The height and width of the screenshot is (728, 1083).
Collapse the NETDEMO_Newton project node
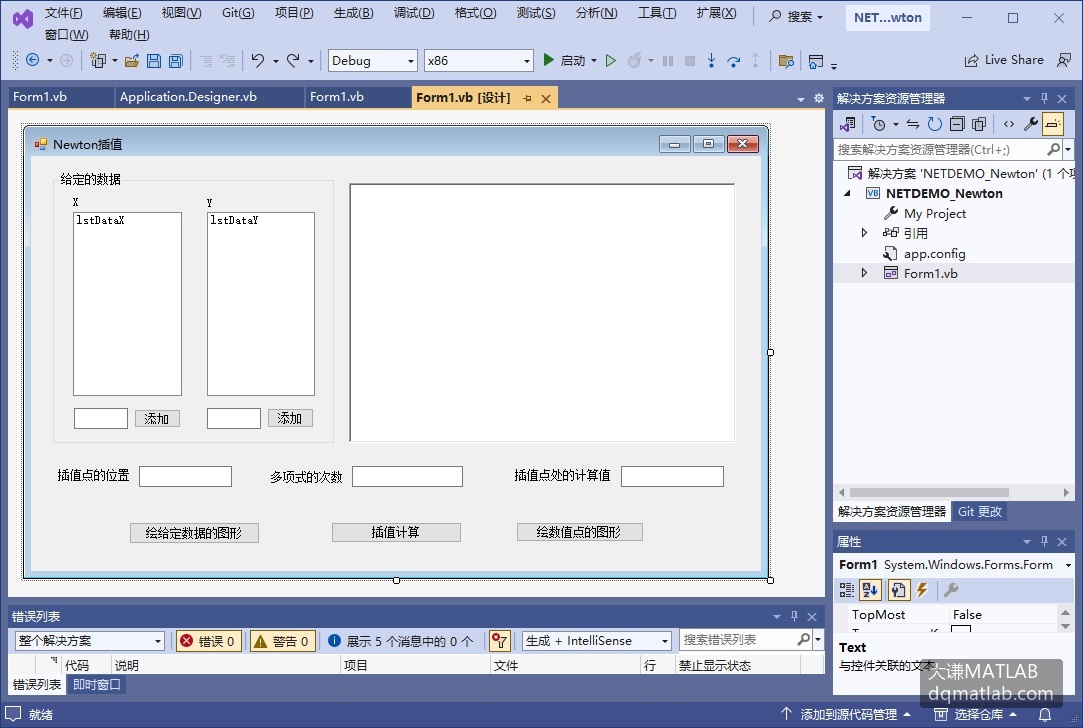click(x=847, y=193)
